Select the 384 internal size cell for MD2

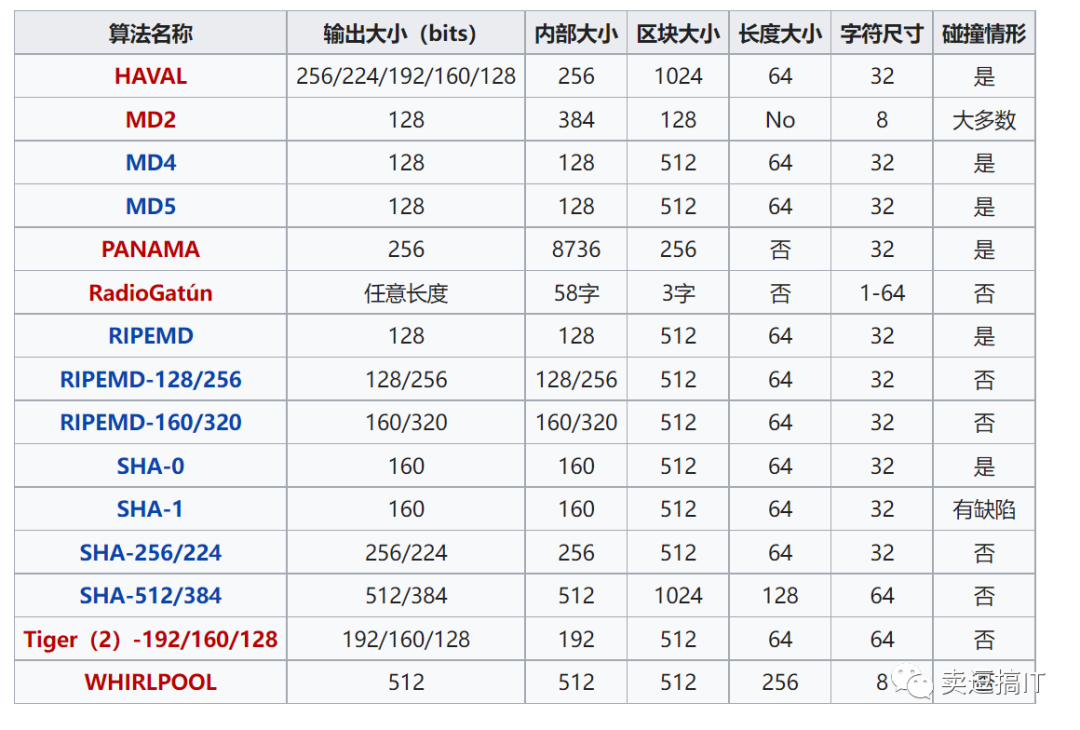click(x=576, y=119)
